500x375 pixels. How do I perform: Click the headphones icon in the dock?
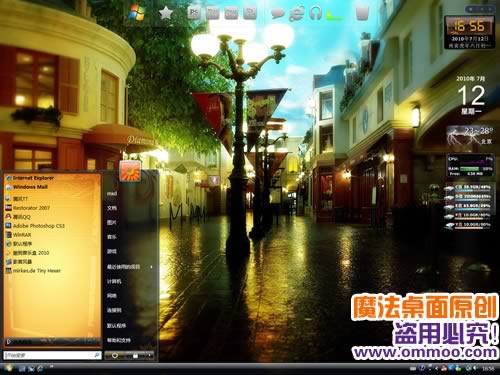pos(315,13)
